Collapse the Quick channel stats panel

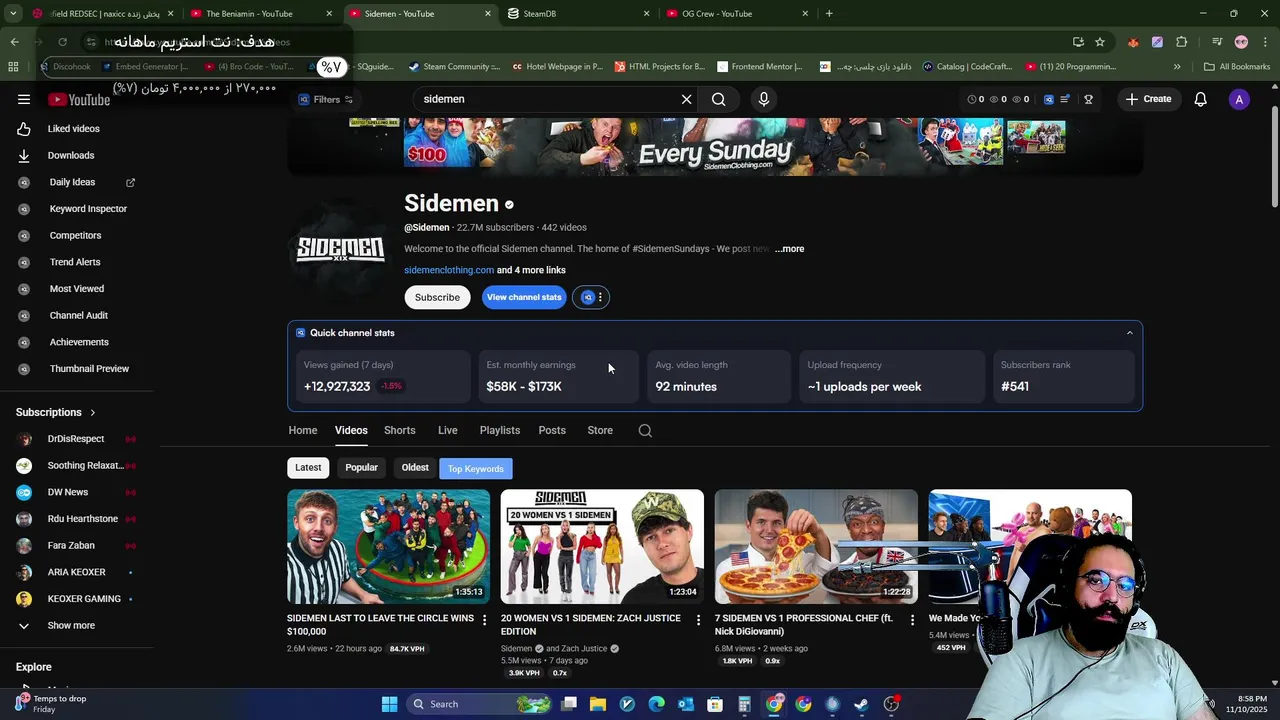coord(1130,333)
